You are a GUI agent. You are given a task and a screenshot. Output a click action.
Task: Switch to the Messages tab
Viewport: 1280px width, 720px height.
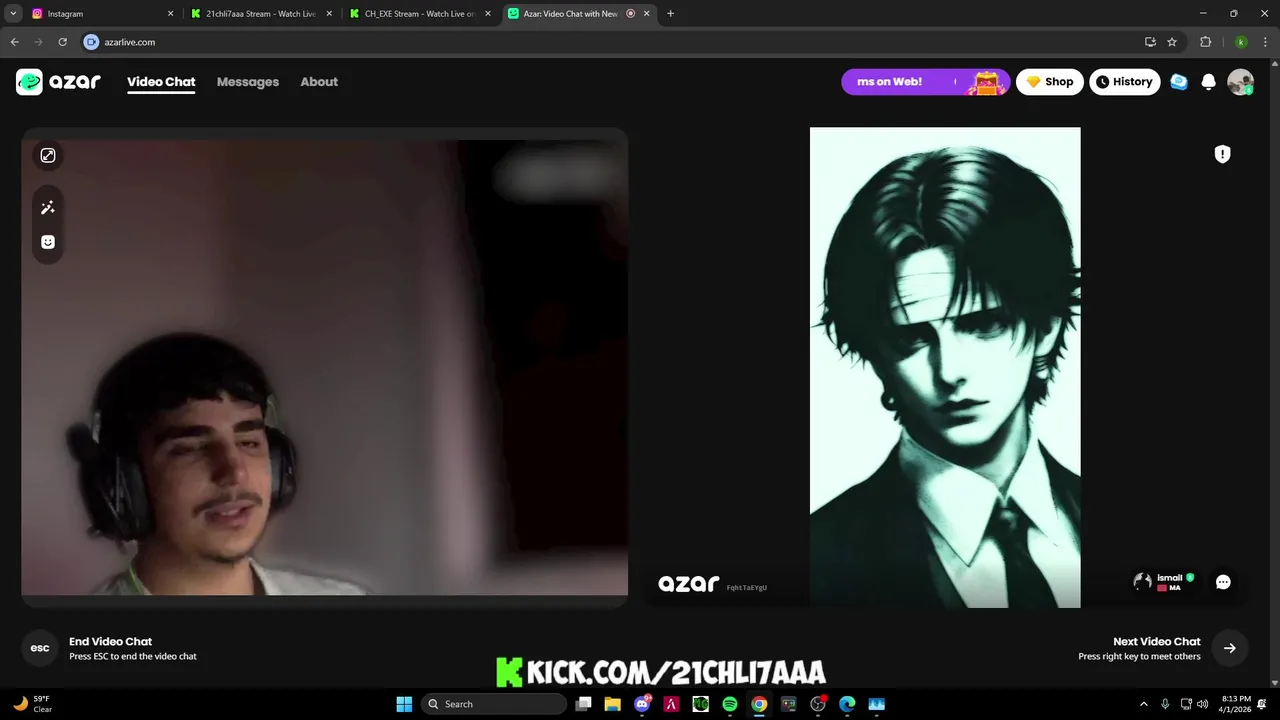point(248,82)
